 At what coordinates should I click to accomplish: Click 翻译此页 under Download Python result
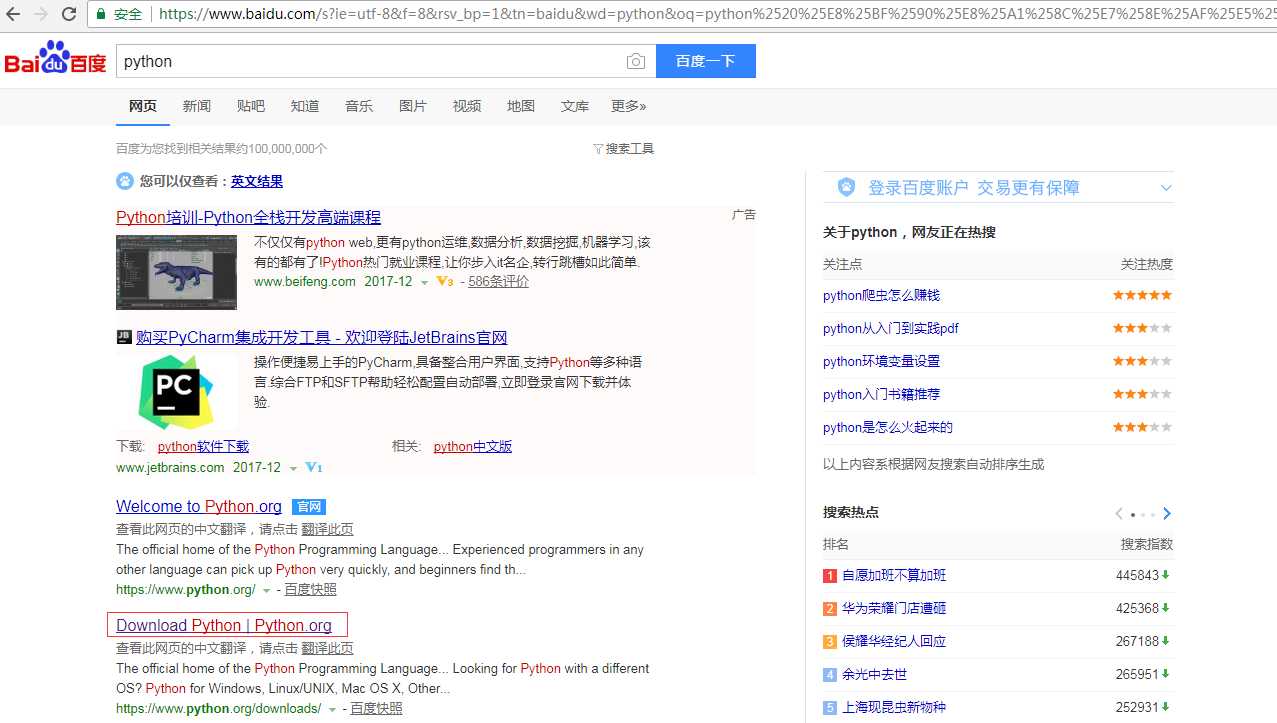(327, 648)
